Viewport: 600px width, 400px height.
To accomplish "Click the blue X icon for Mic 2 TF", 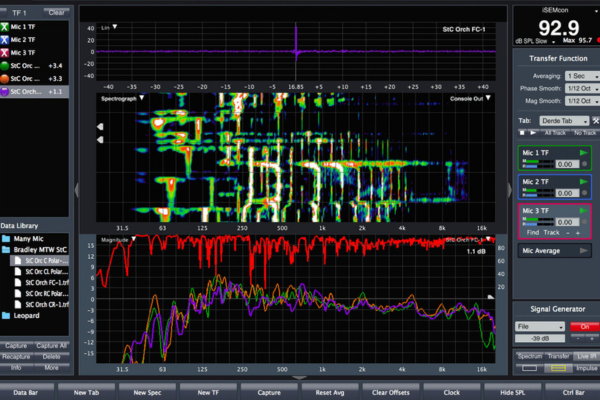I will pos(5,40).
